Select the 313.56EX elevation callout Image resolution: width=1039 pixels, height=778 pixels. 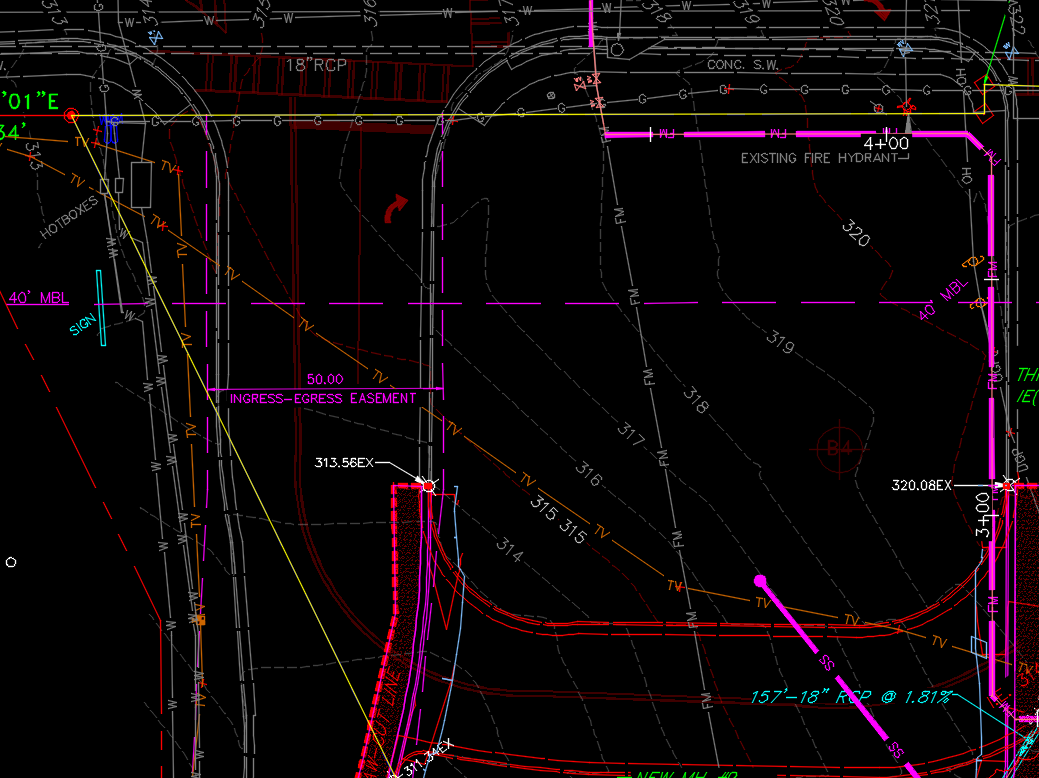(x=345, y=463)
